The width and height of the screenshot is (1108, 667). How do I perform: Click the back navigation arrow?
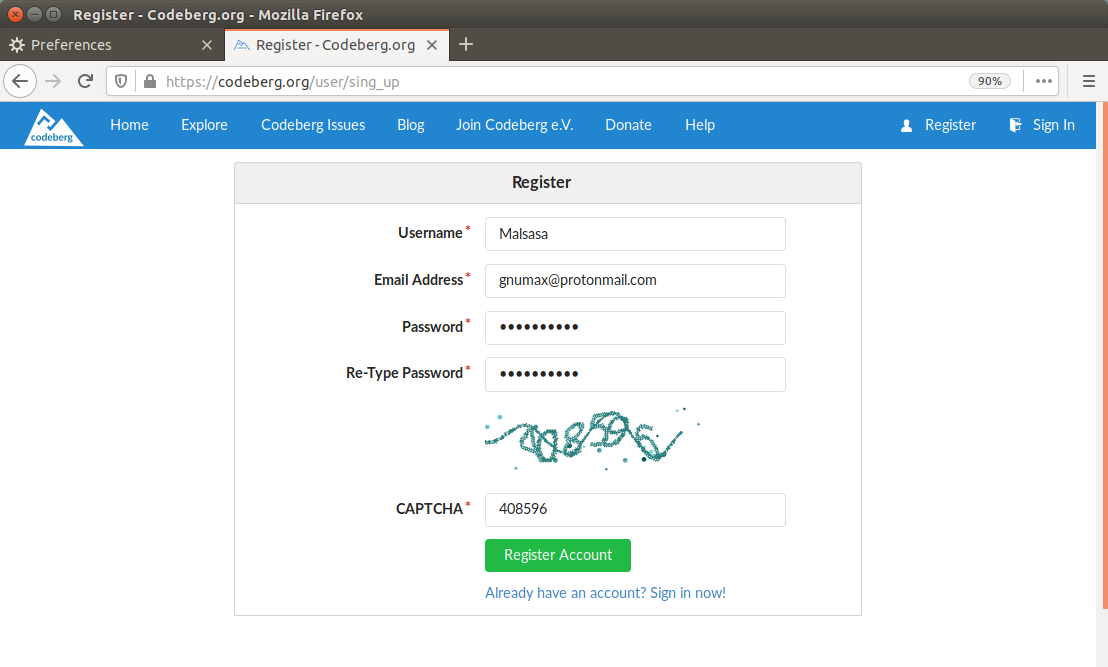pos(20,81)
